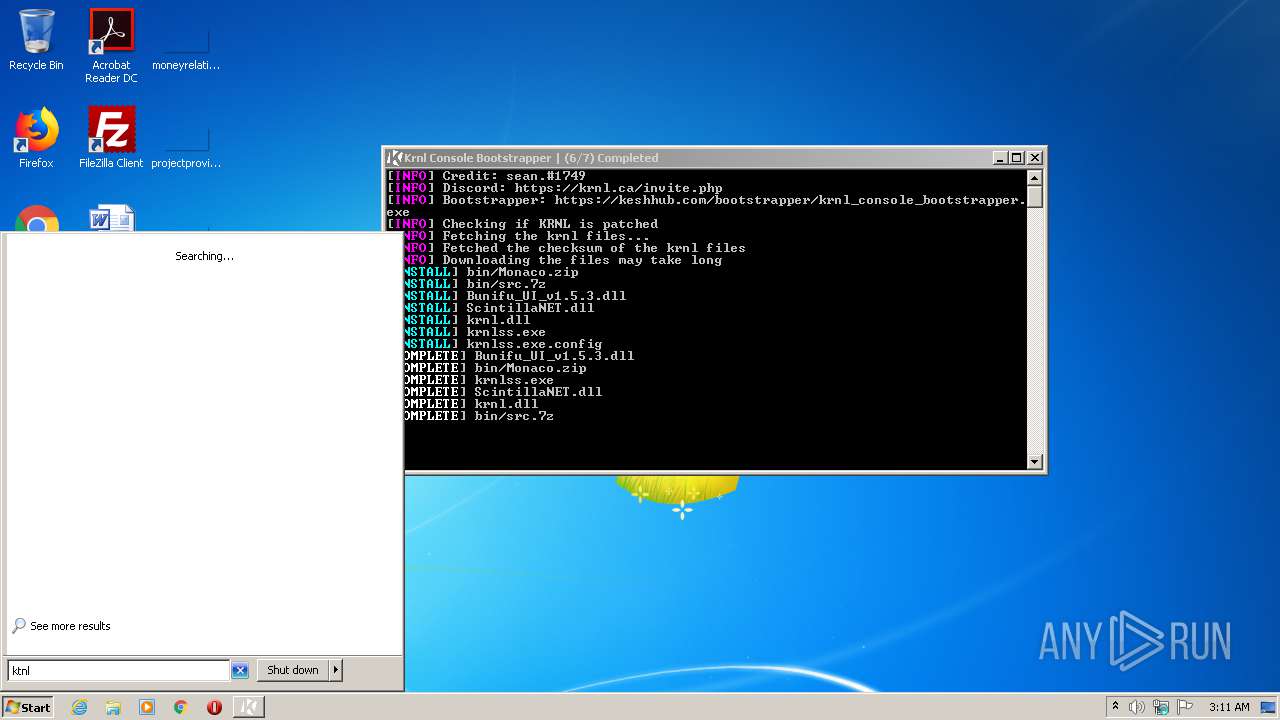This screenshot has width=1280, height=720.
Task: Click the 'Searching...' status text
Action: click(204, 256)
